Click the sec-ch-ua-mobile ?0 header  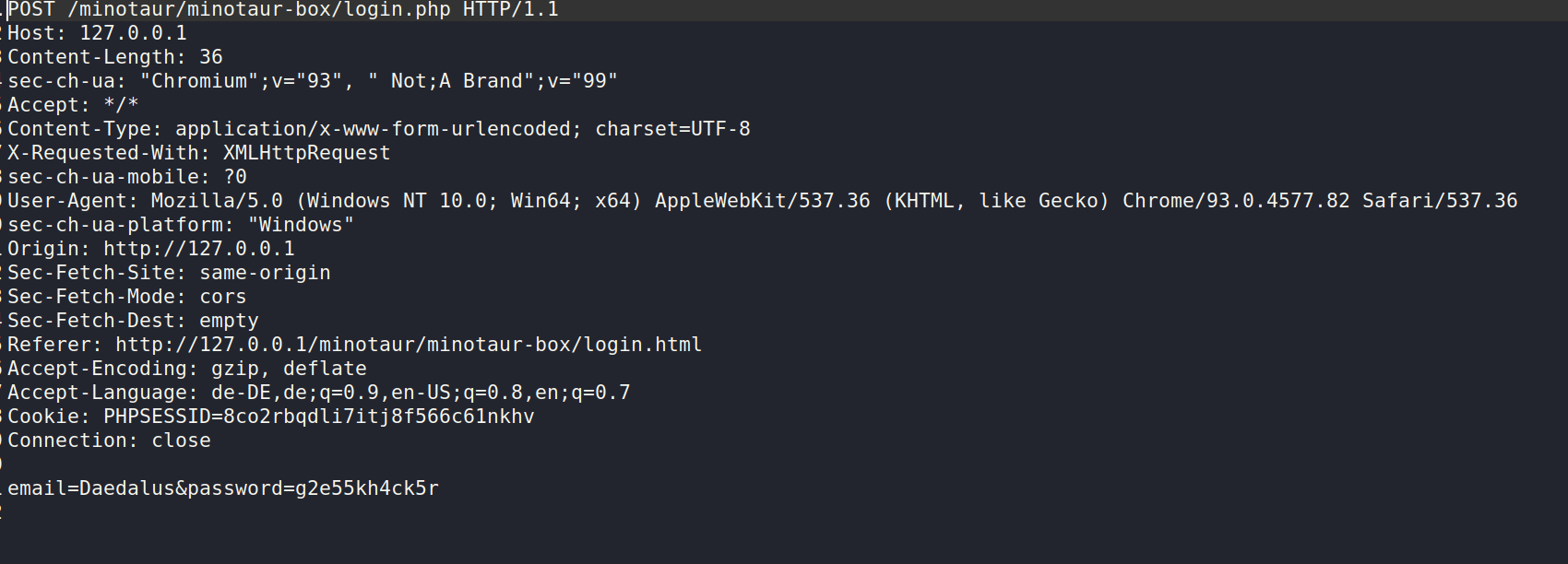[127, 178]
